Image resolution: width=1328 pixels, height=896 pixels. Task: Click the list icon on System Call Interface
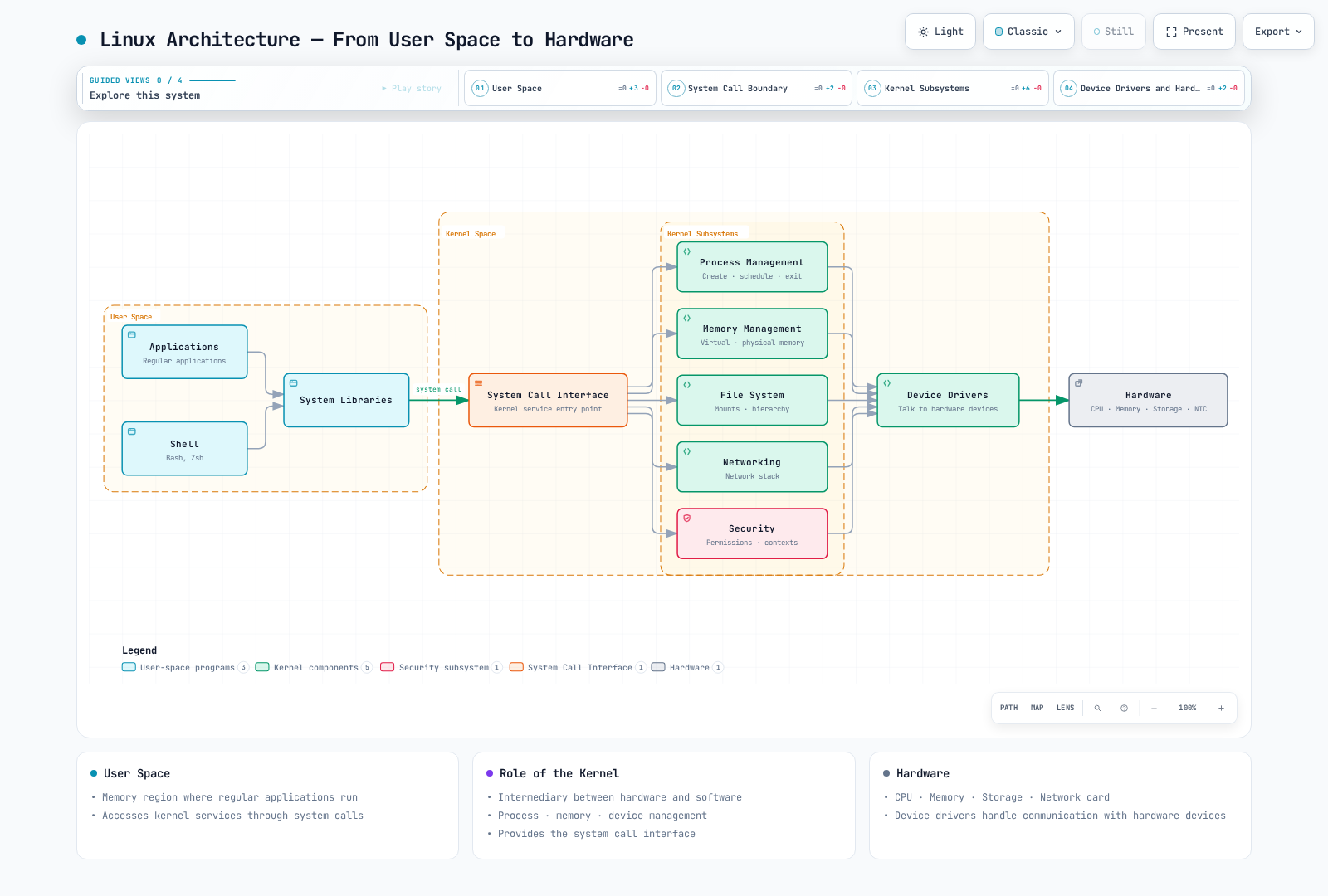coord(479,383)
